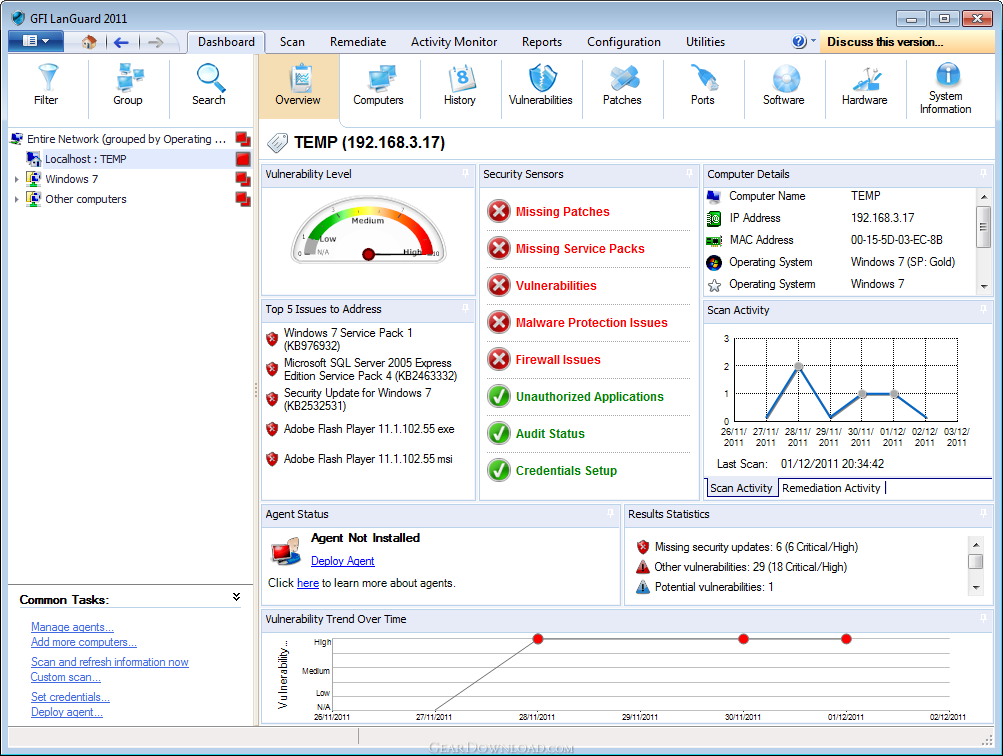Open the Search tool
This screenshot has height=756, width=1003.
(209, 85)
